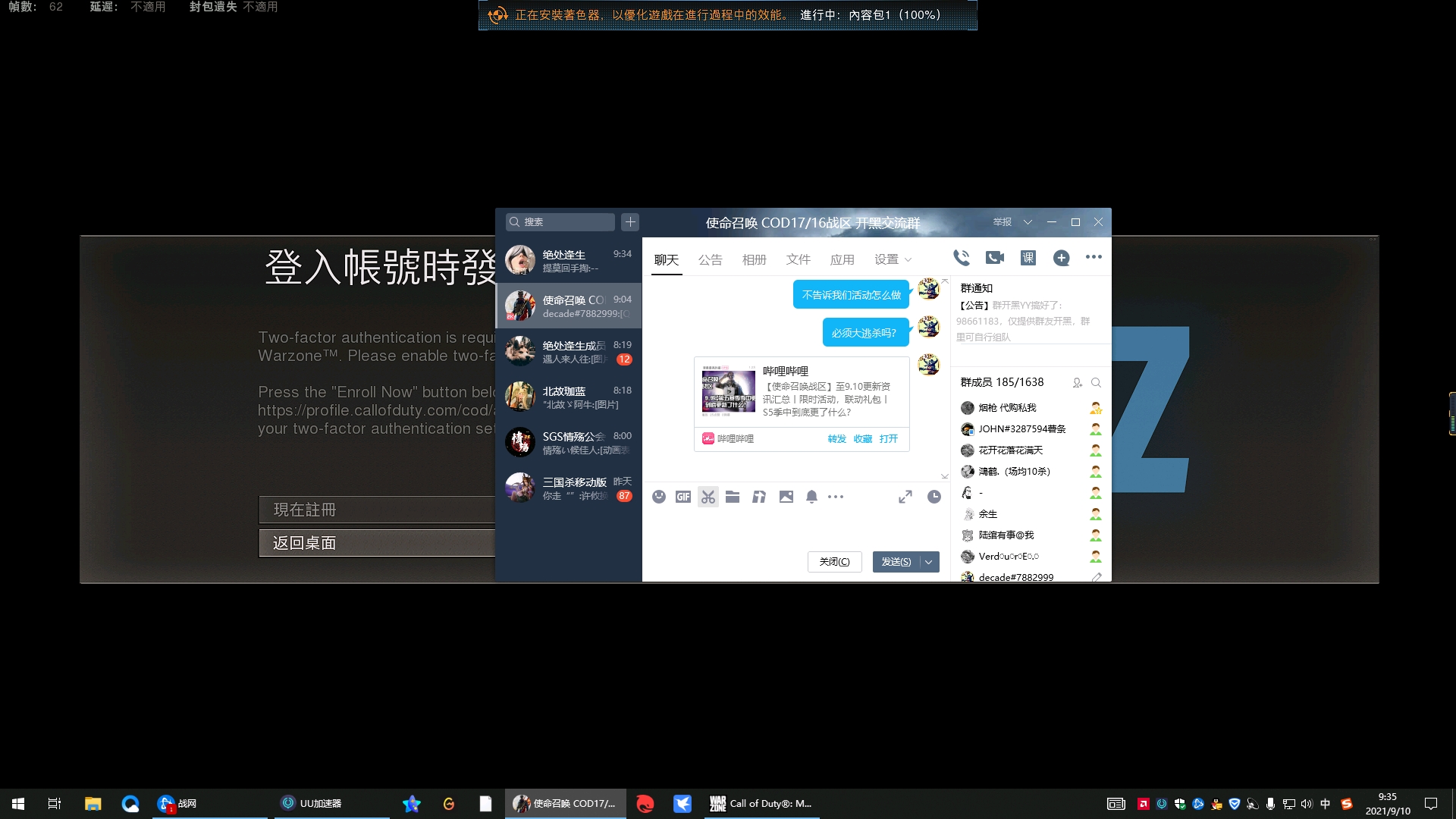Search group members with magnifier icon
The image size is (1456, 819).
[x=1096, y=383]
